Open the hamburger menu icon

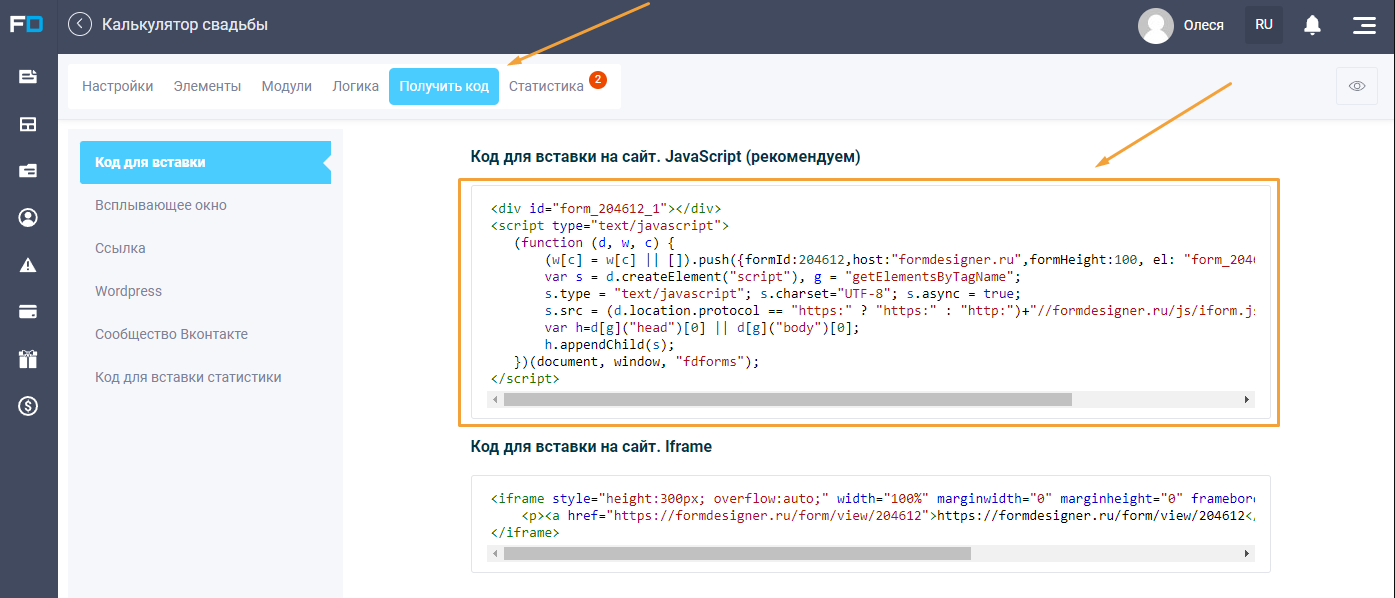[1364, 25]
